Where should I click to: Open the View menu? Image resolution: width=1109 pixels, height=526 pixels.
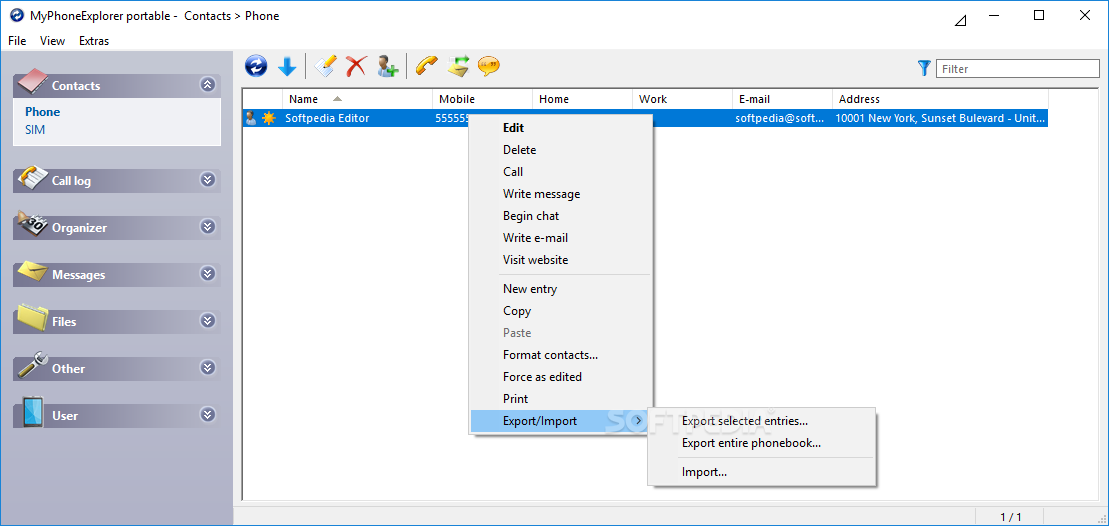coord(52,41)
